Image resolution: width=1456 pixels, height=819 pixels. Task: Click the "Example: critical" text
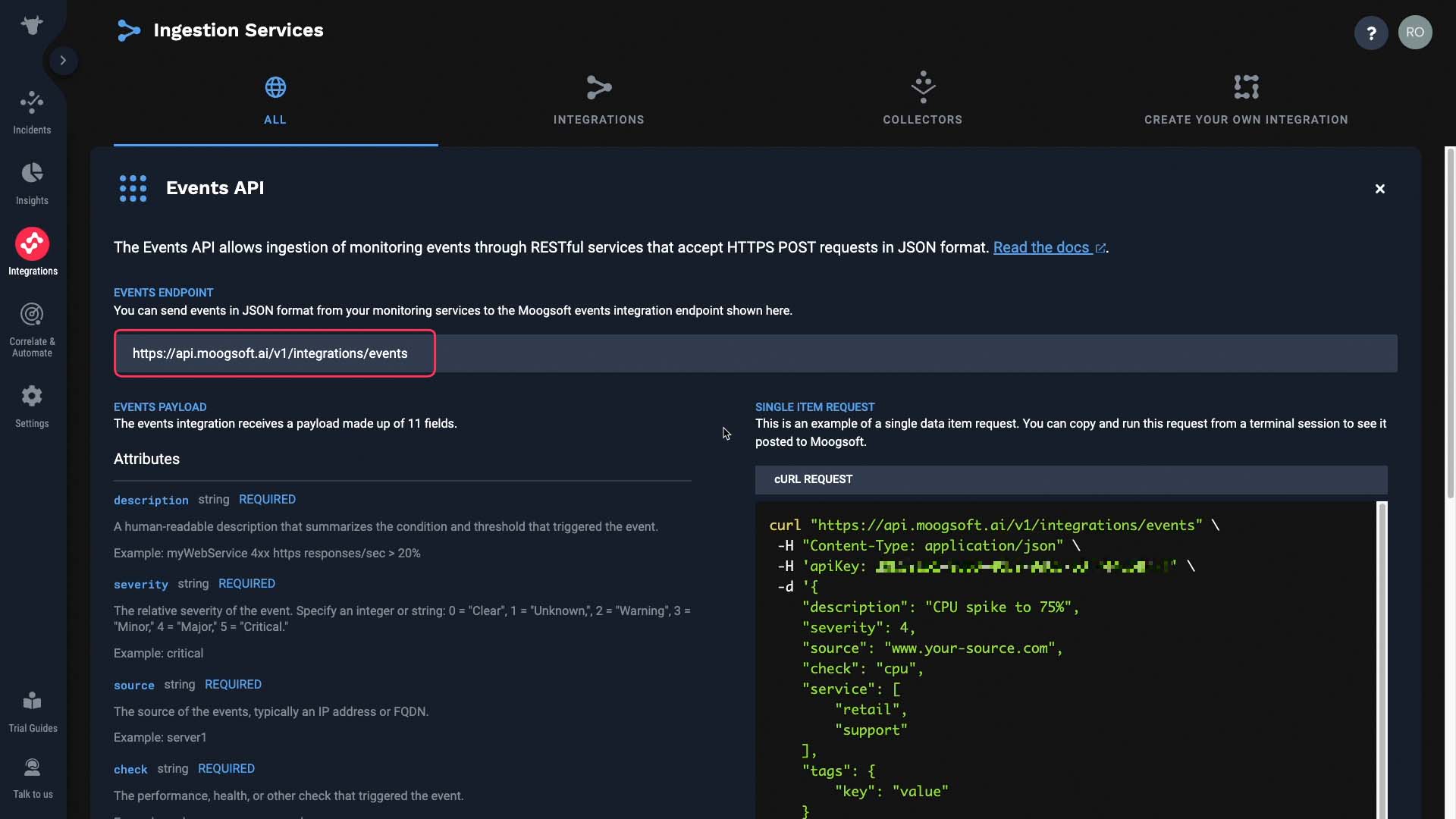[x=158, y=653]
